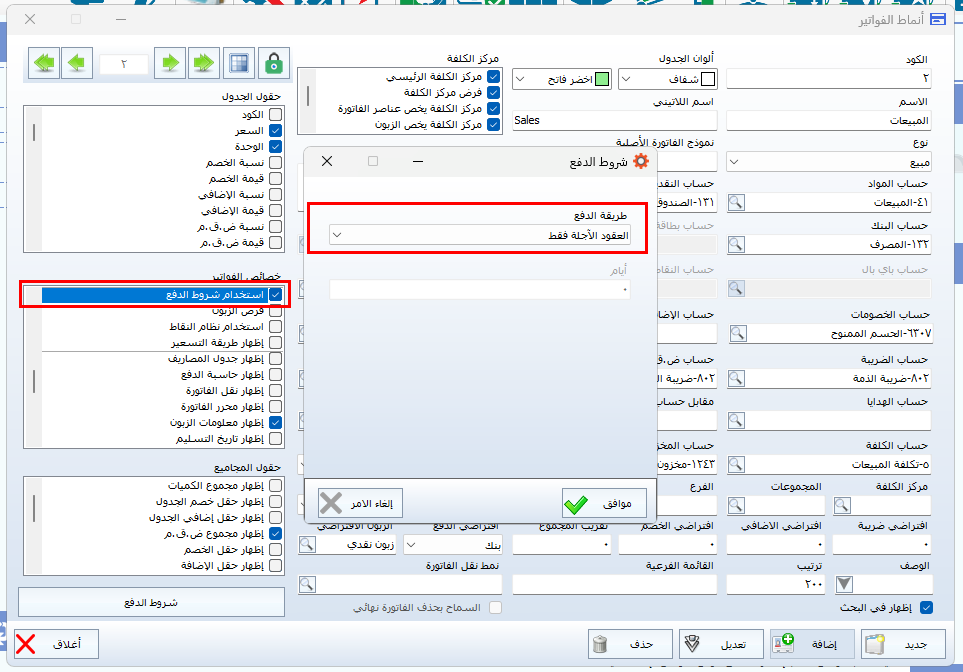The width and height of the screenshot is (963, 672).
Task: Click the double right green arrows button
Action: (204, 63)
